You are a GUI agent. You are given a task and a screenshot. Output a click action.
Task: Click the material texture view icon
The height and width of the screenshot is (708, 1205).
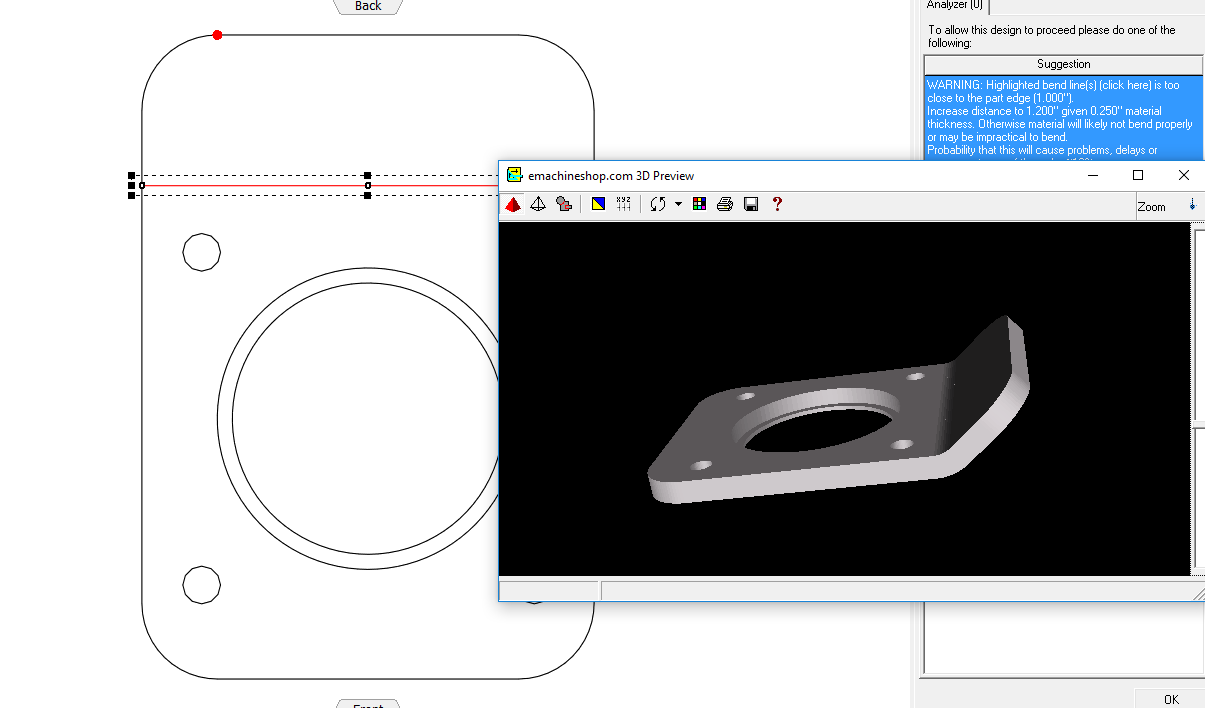(564, 204)
